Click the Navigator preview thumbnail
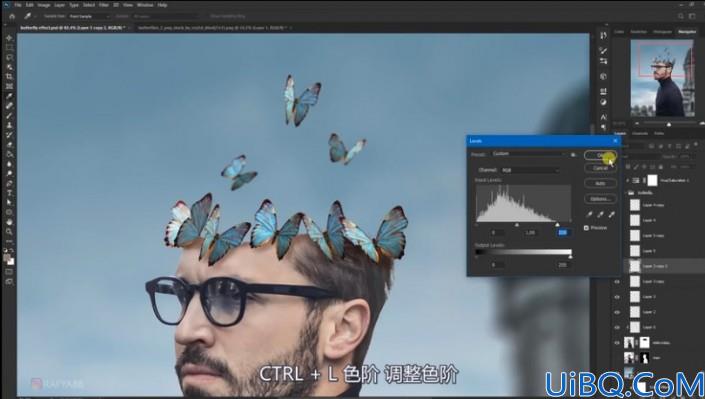The image size is (705, 399). [x=662, y=78]
